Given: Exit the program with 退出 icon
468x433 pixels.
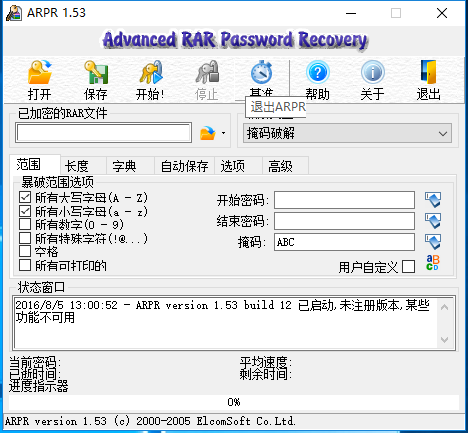Looking at the screenshot, I should (429, 80).
